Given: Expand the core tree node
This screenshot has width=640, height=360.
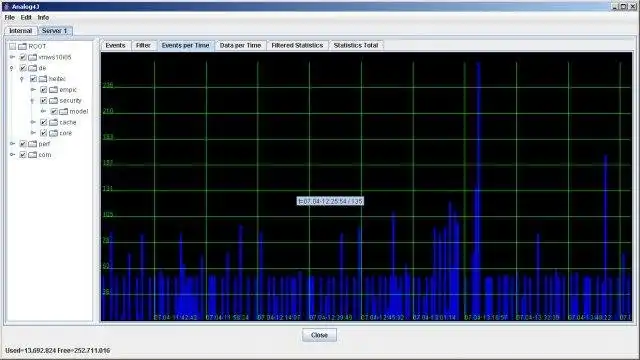Looking at the screenshot, I should click(x=33, y=133).
